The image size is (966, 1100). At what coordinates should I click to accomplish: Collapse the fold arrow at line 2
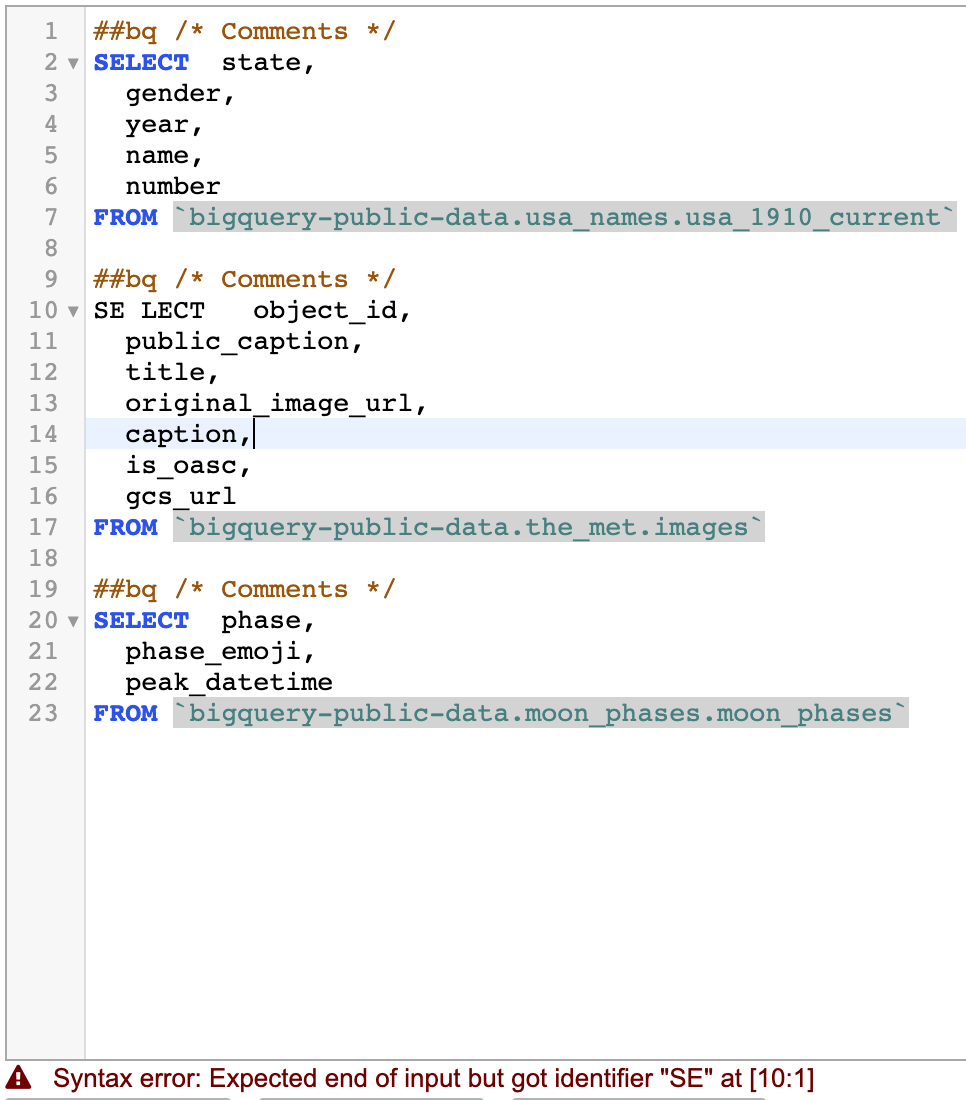73,64
